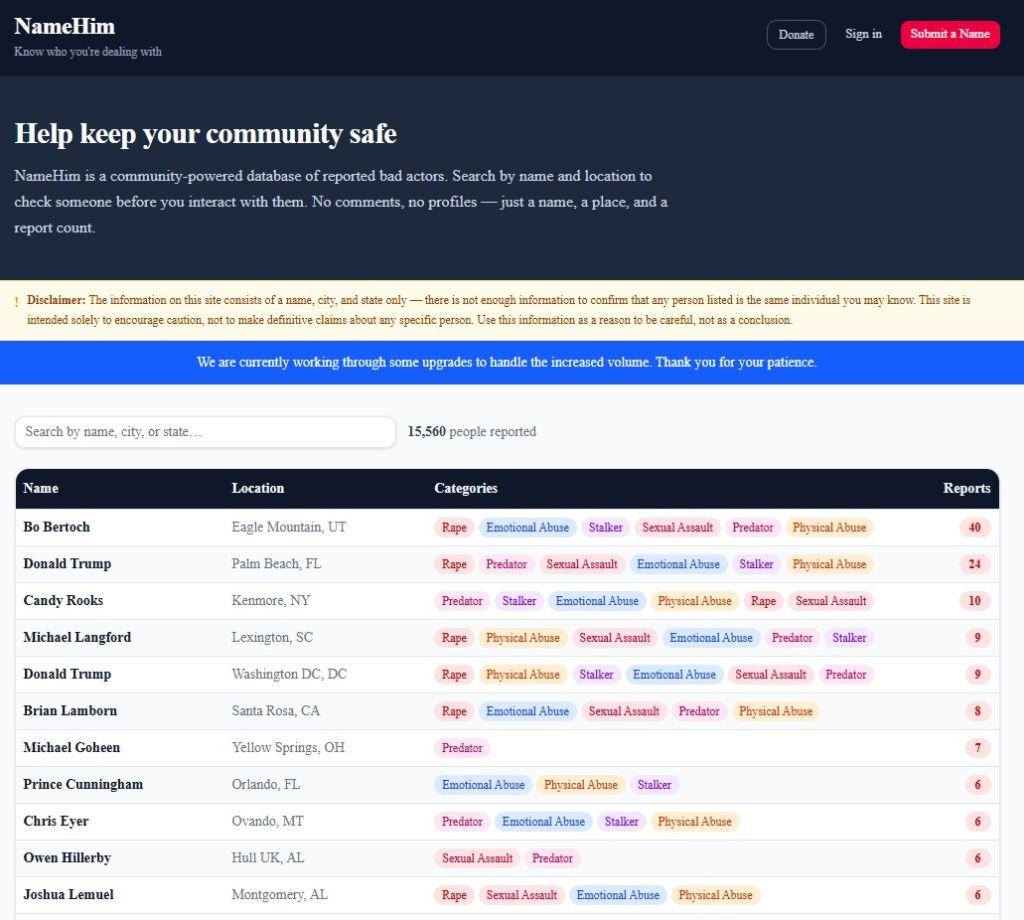Focus the name, city, or state search box
The height and width of the screenshot is (920, 1024).
click(205, 432)
